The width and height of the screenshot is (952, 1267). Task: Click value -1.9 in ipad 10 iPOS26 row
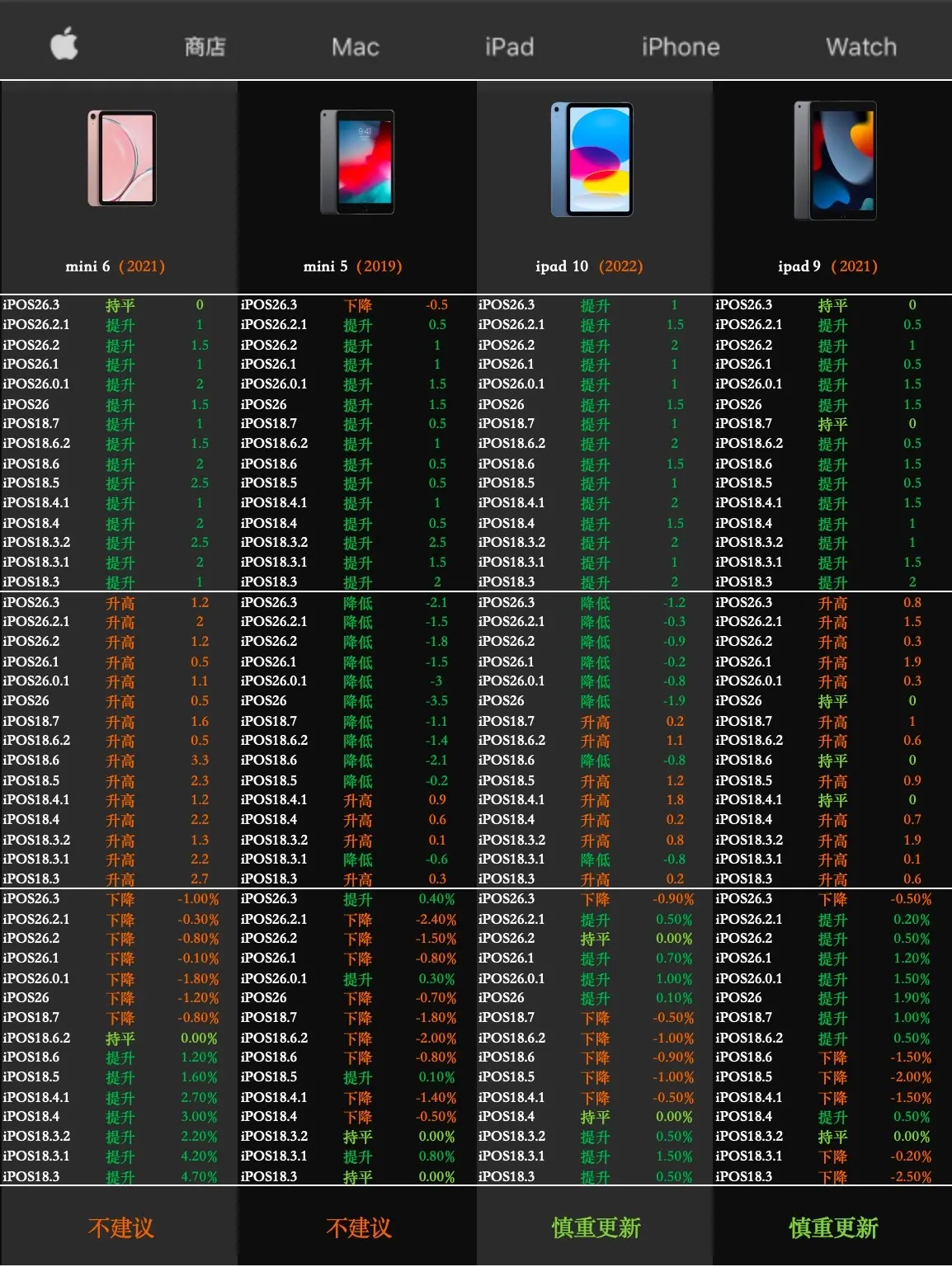coord(674,701)
